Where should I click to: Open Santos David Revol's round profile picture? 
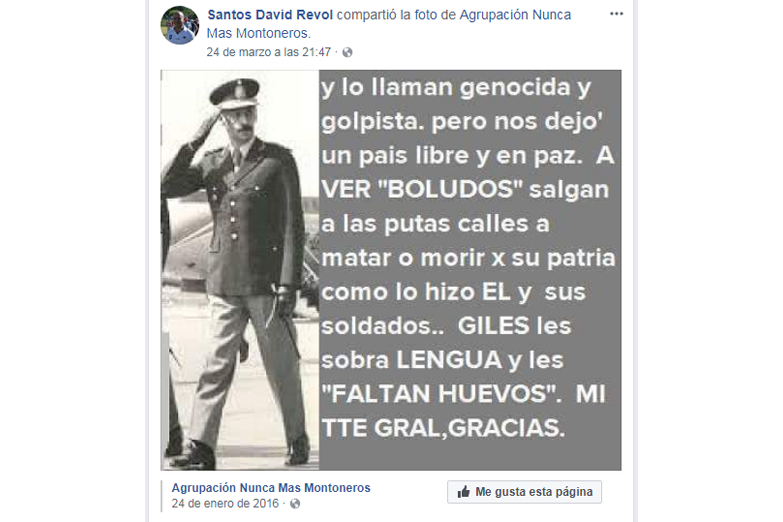click(x=180, y=25)
